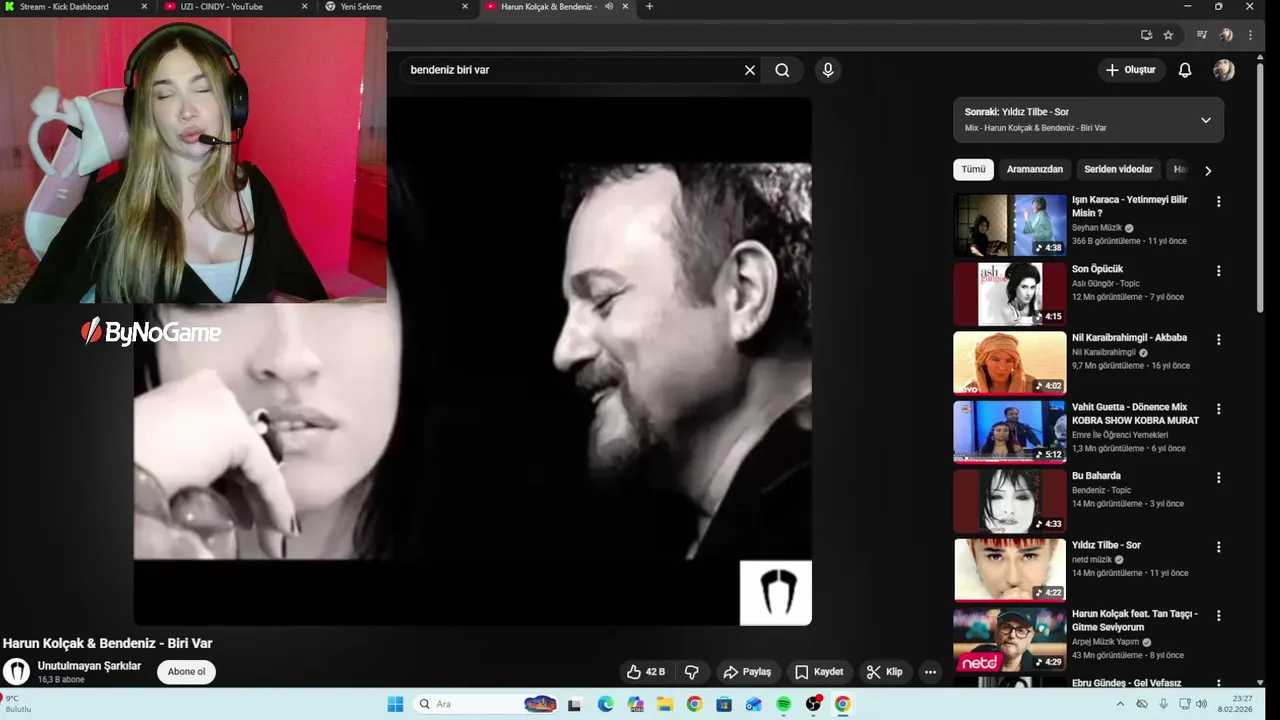The width and height of the screenshot is (1280, 720).
Task: Bookmark this page with the star icon
Action: (x=1168, y=35)
